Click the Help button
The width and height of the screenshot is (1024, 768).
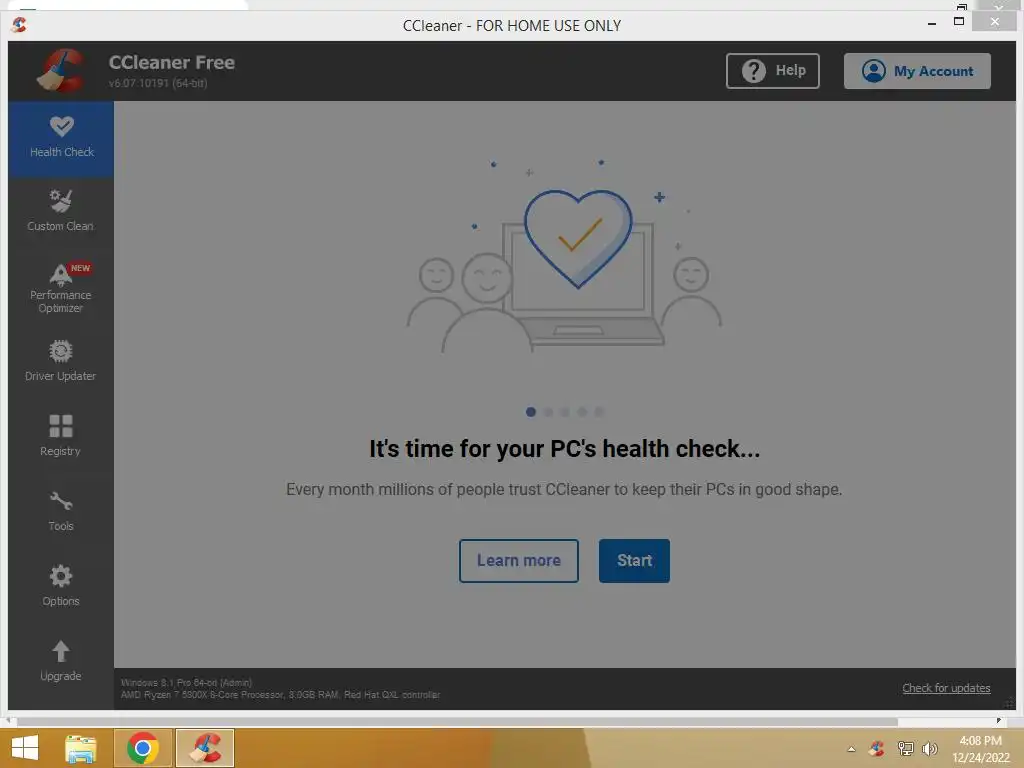tap(773, 71)
